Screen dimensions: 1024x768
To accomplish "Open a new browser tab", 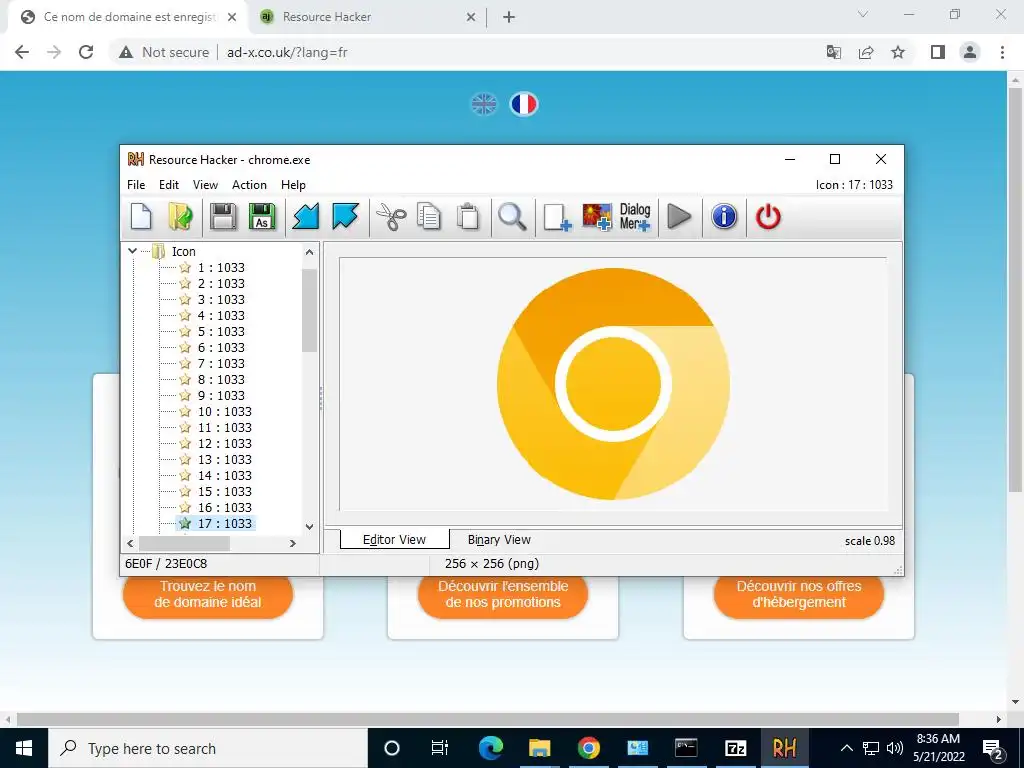I will (x=509, y=17).
